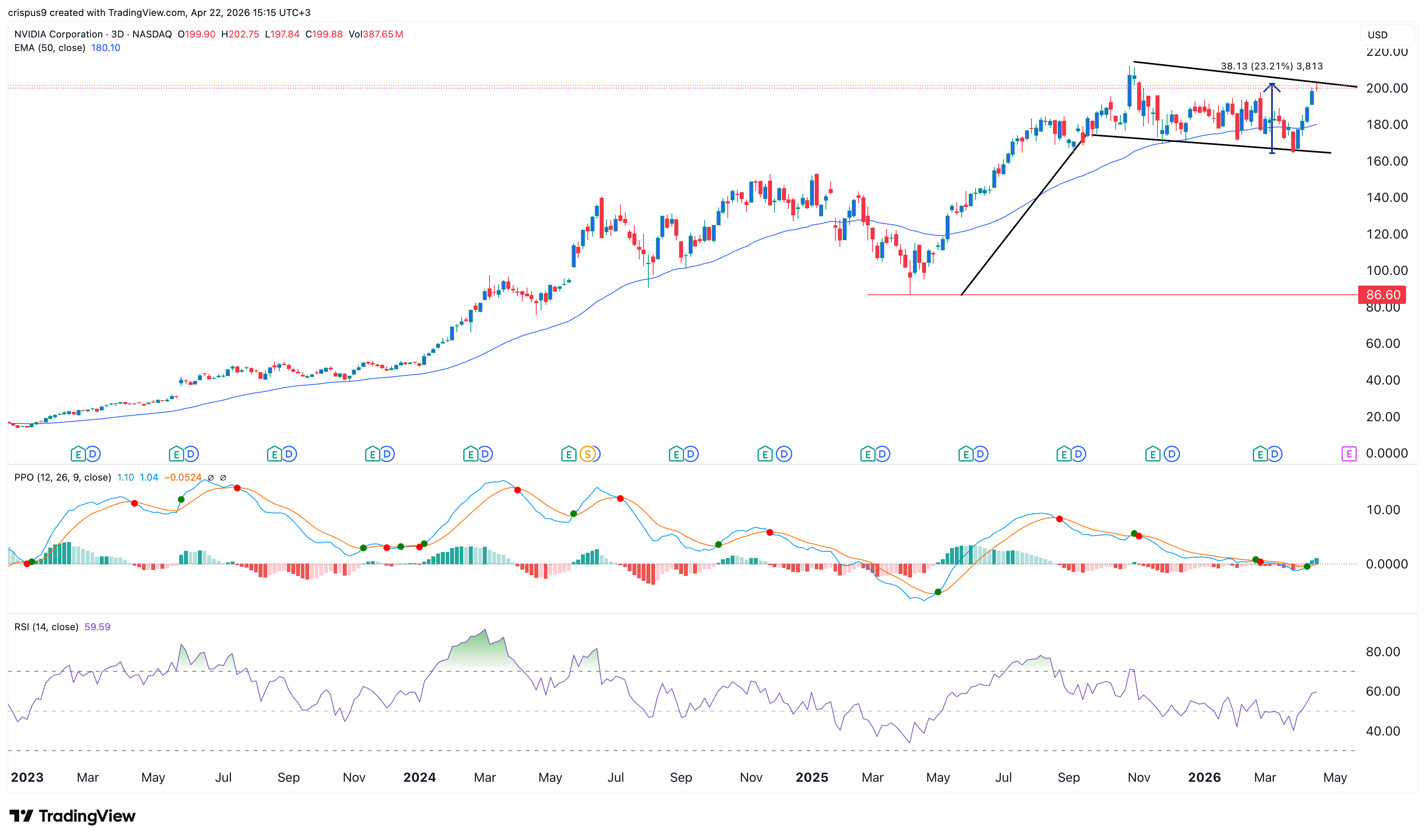This screenshot has height=840, width=1426.
Task: Click the second ∅ symbol in the PPO legend
Action: 223,478
